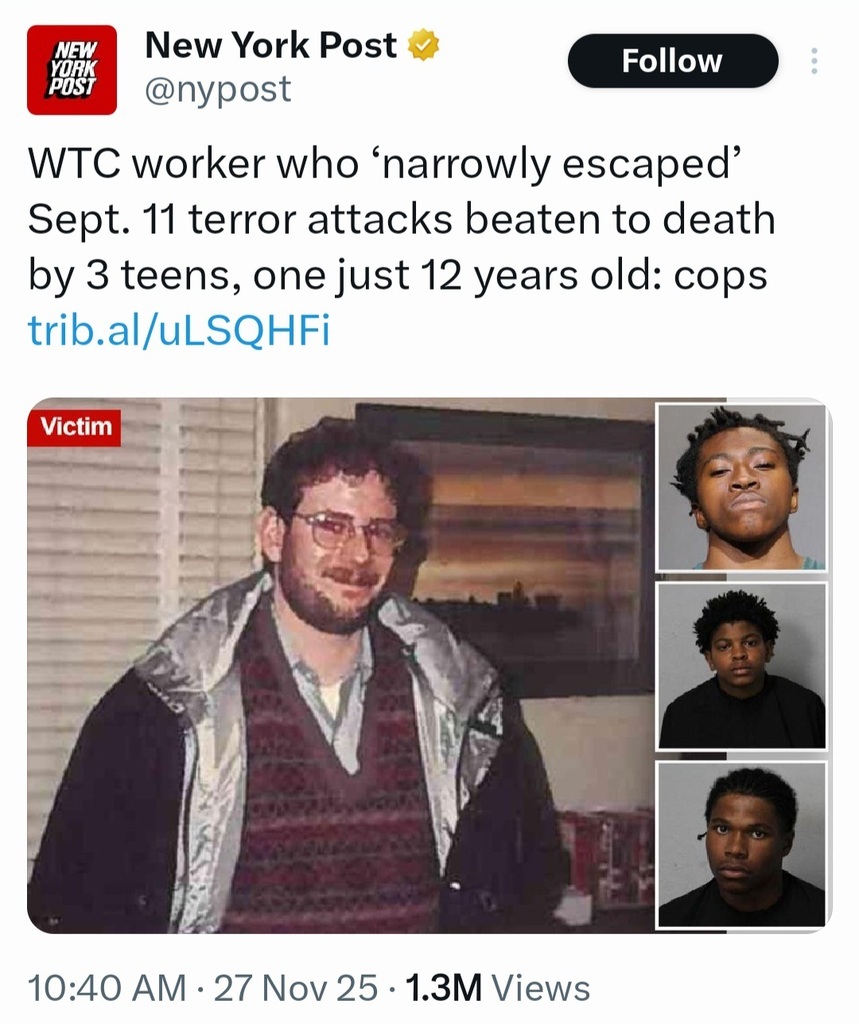Open the @nypost handle
The height and width of the screenshot is (1024, 859).
click(x=218, y=88)
